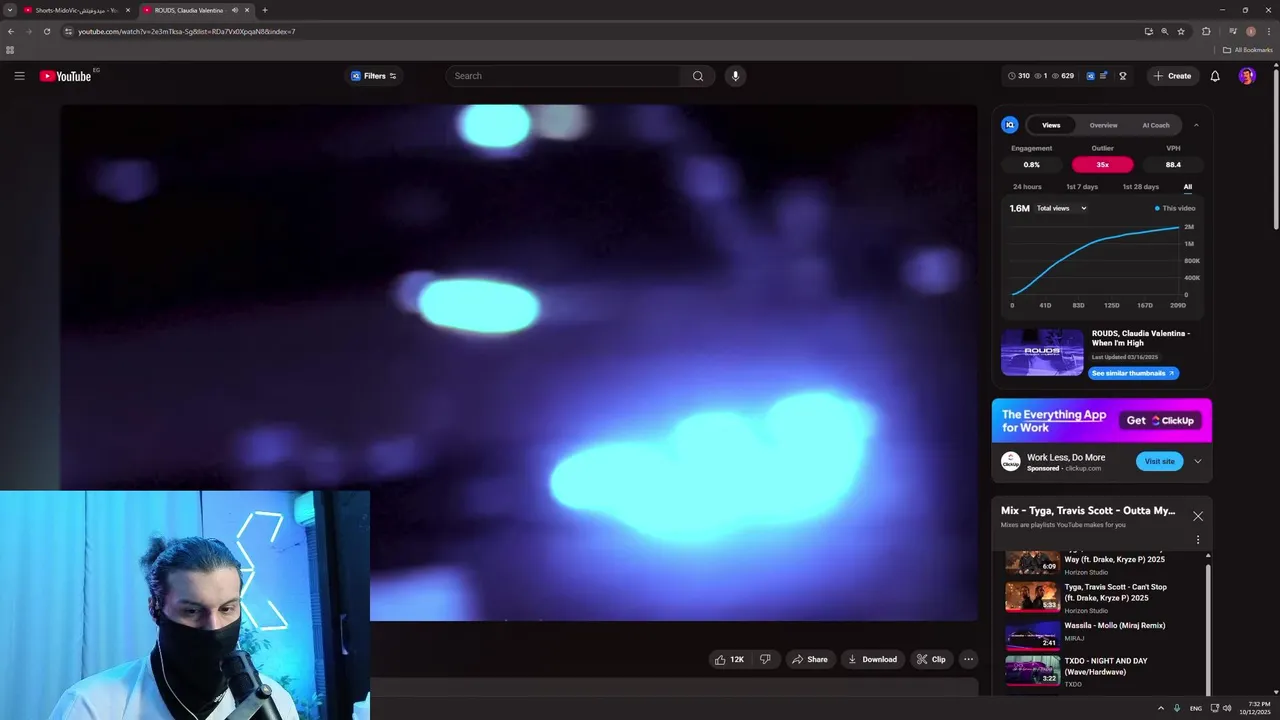This screenshot has height=720, width=1280.
Task: Go back in browser
Action: pyautogui.click(x=10, y=31)
